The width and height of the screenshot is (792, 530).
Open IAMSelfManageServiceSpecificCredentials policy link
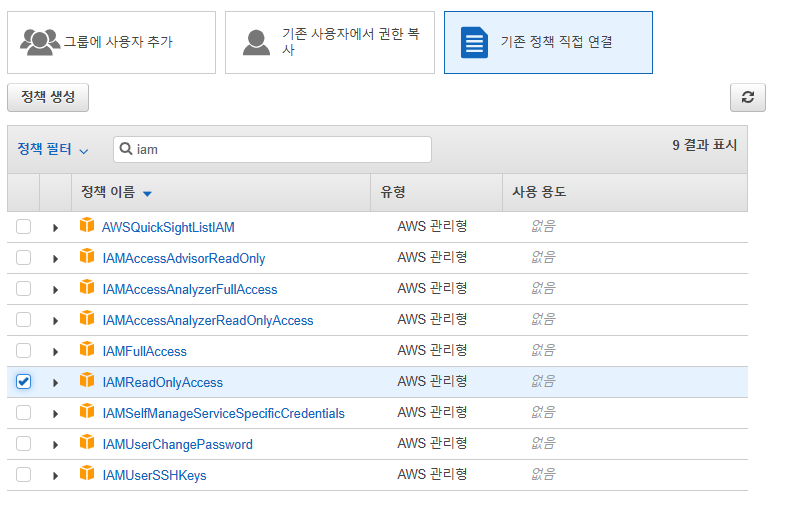point(224,413)
